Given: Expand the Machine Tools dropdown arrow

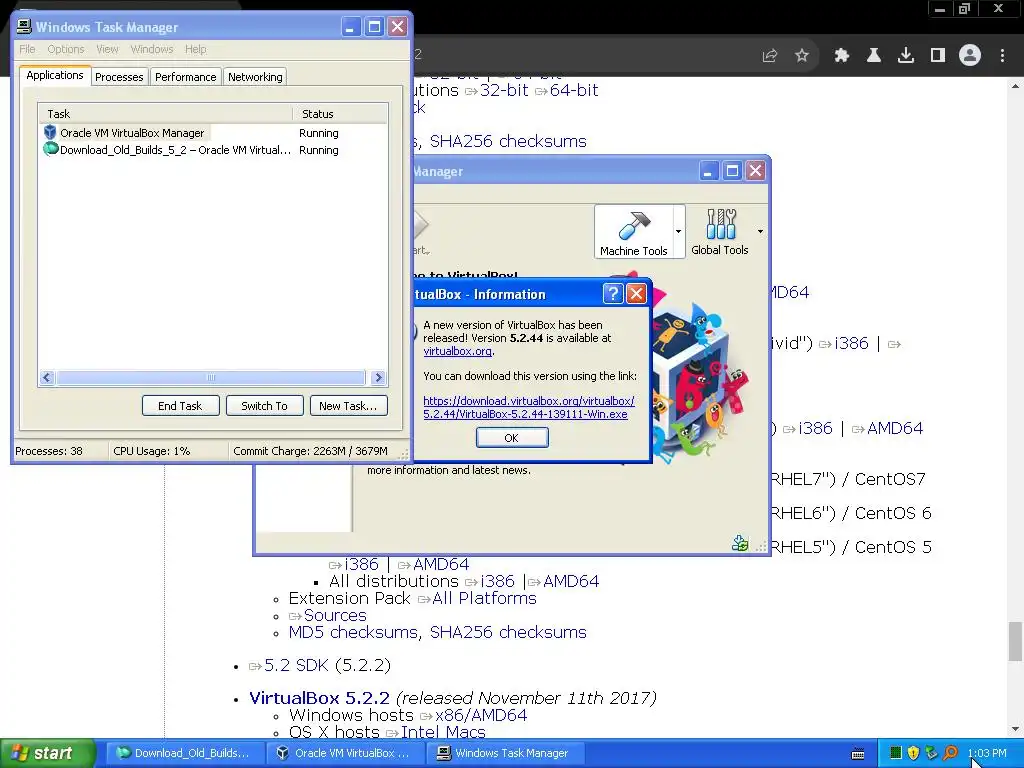Looking at the screenshot, I should click(x=679, y=232).
